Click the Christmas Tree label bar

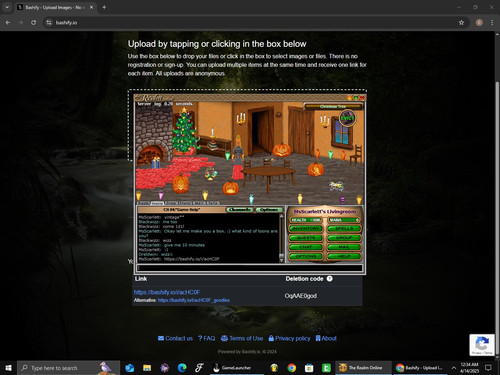pyautogui.click(x=333, y=106)
